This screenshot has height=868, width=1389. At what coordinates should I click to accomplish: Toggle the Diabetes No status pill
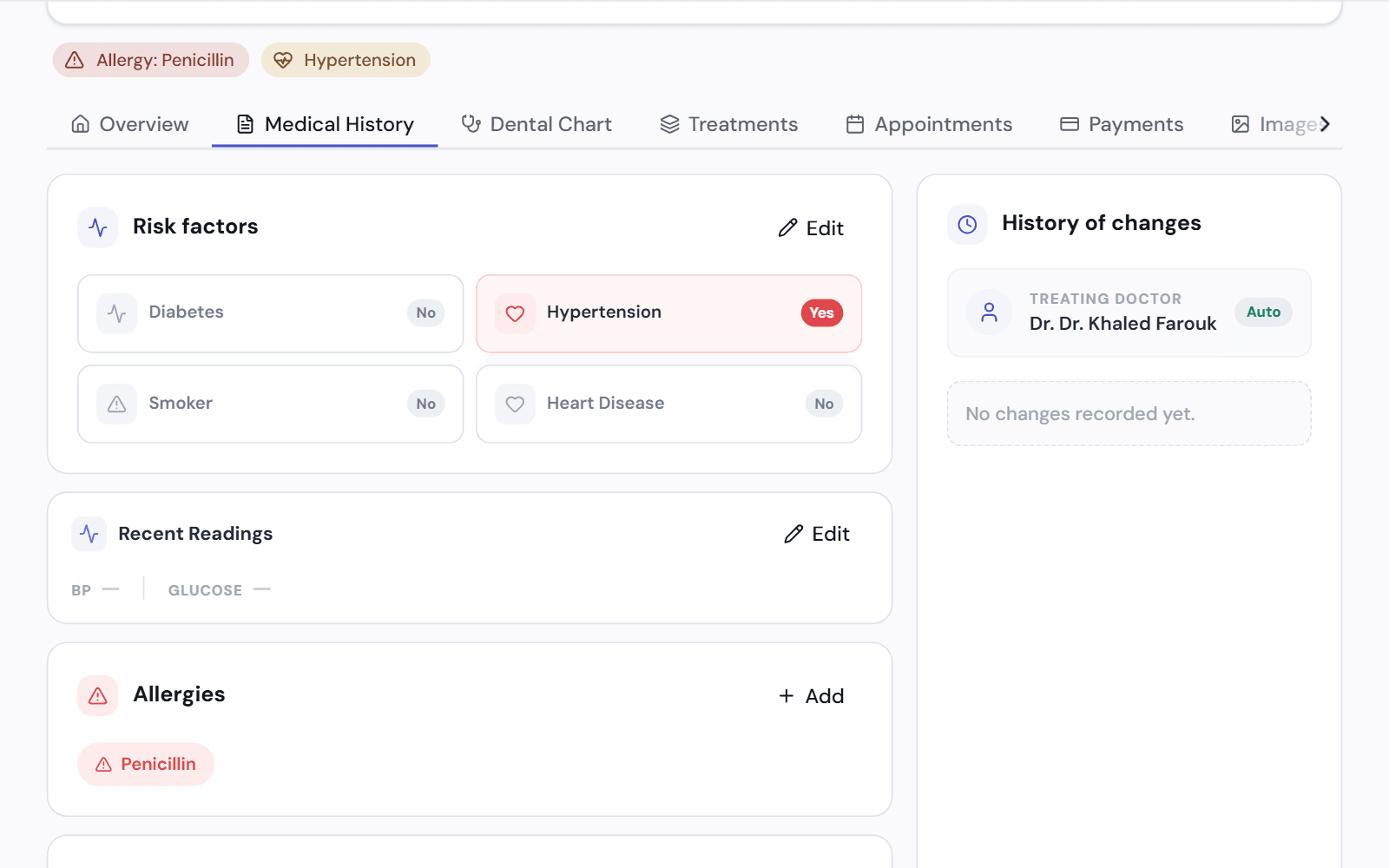click(426, 313)
